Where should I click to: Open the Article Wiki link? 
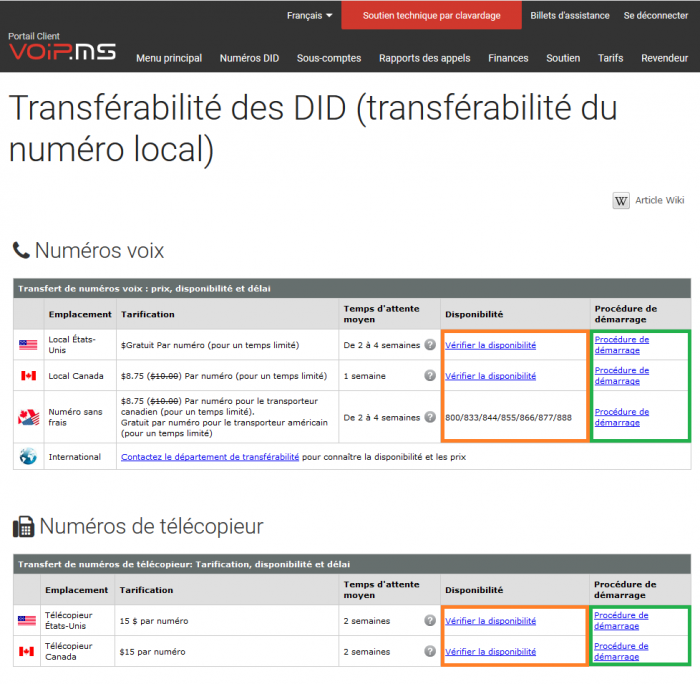659,200
